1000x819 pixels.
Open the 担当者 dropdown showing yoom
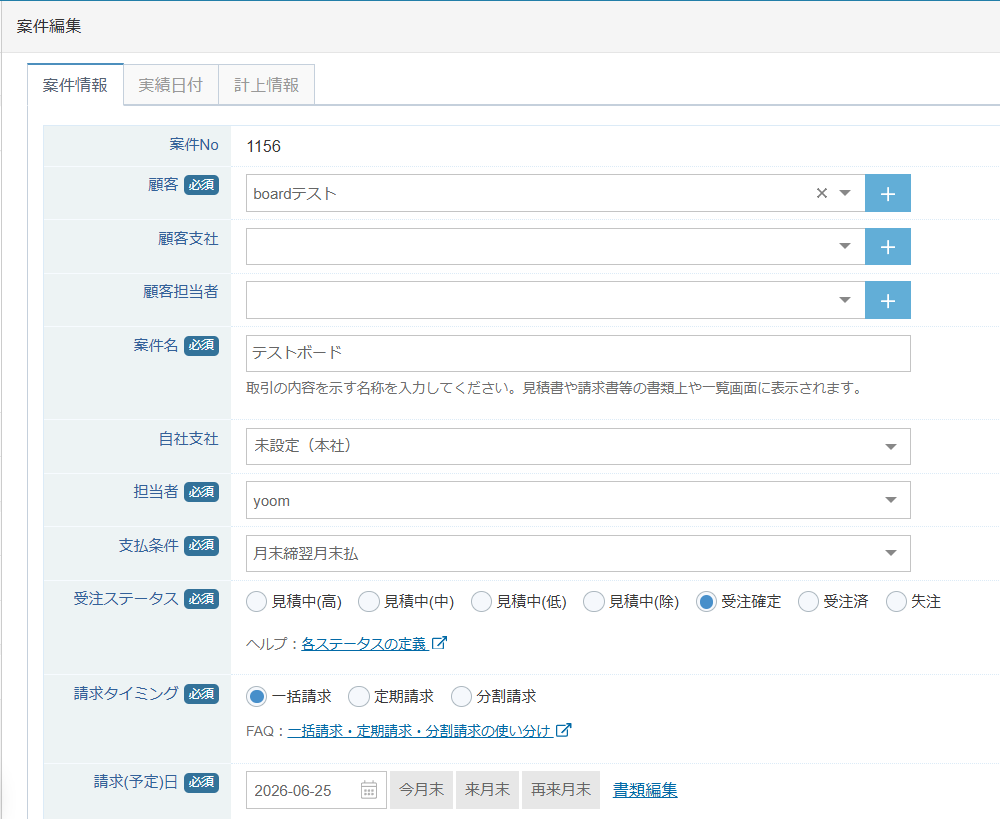tap(578, 500)
